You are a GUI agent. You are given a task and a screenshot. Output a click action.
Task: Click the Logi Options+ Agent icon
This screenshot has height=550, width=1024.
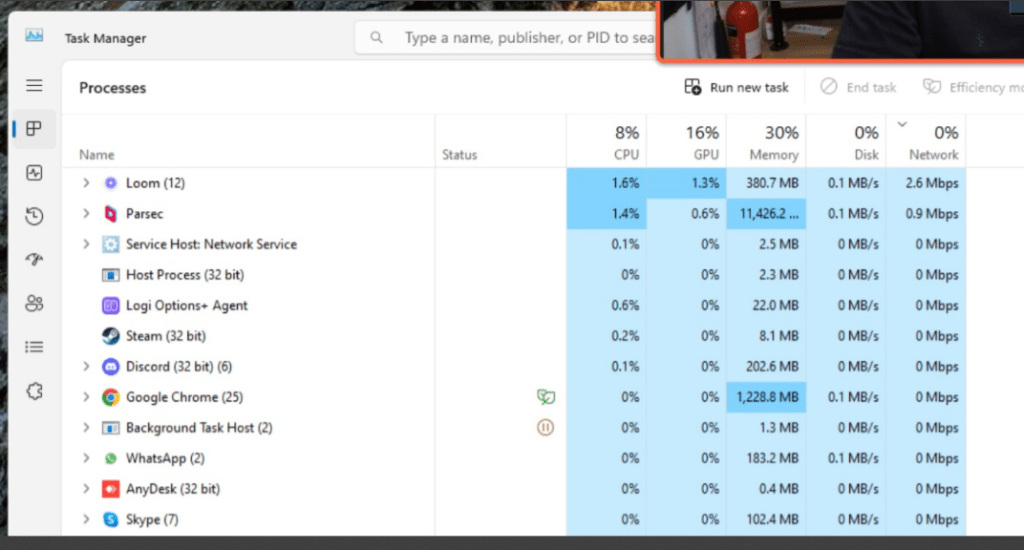coord(110,305)
